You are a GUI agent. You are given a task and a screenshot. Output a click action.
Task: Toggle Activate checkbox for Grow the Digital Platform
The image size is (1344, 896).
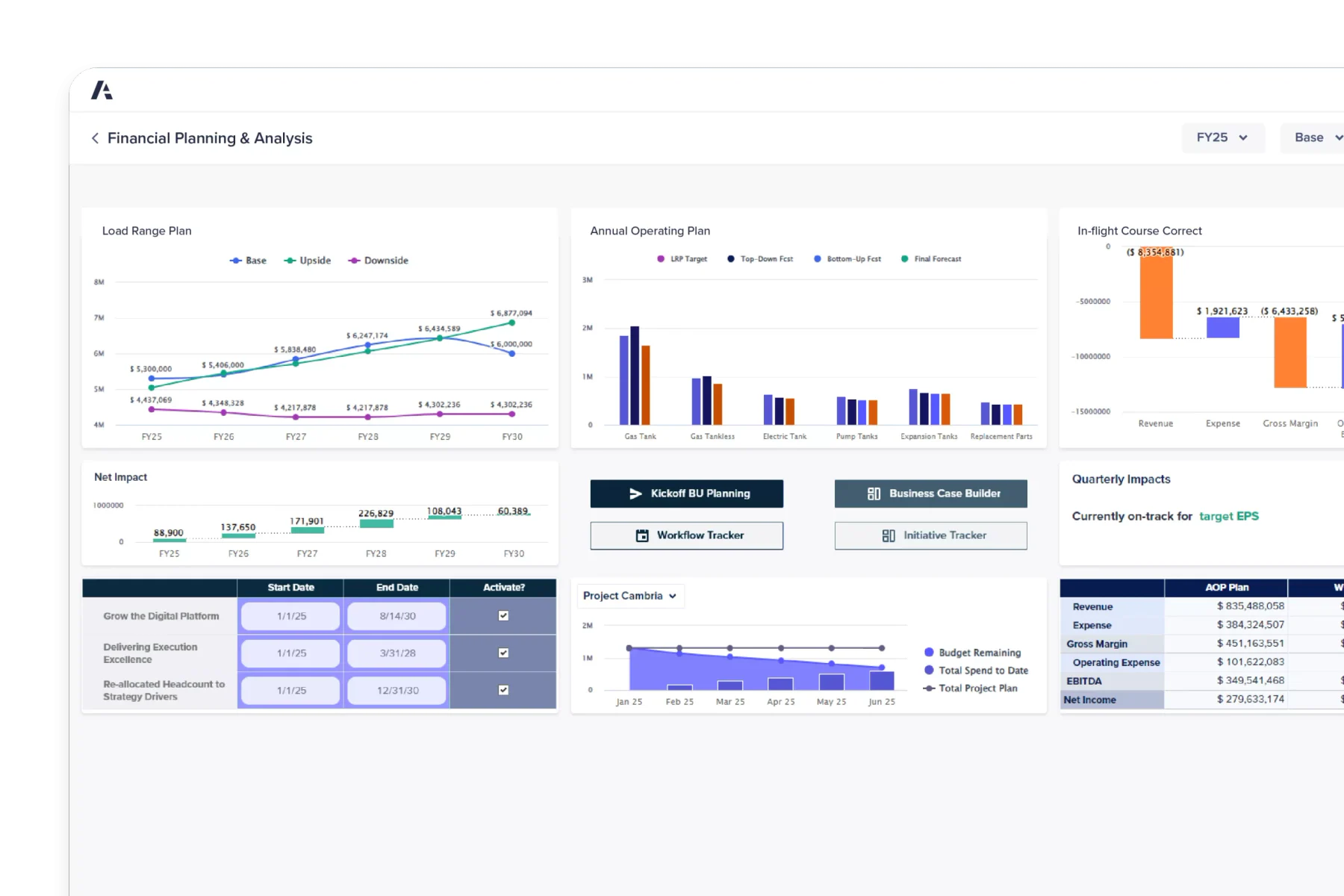(x=503, y=616)
